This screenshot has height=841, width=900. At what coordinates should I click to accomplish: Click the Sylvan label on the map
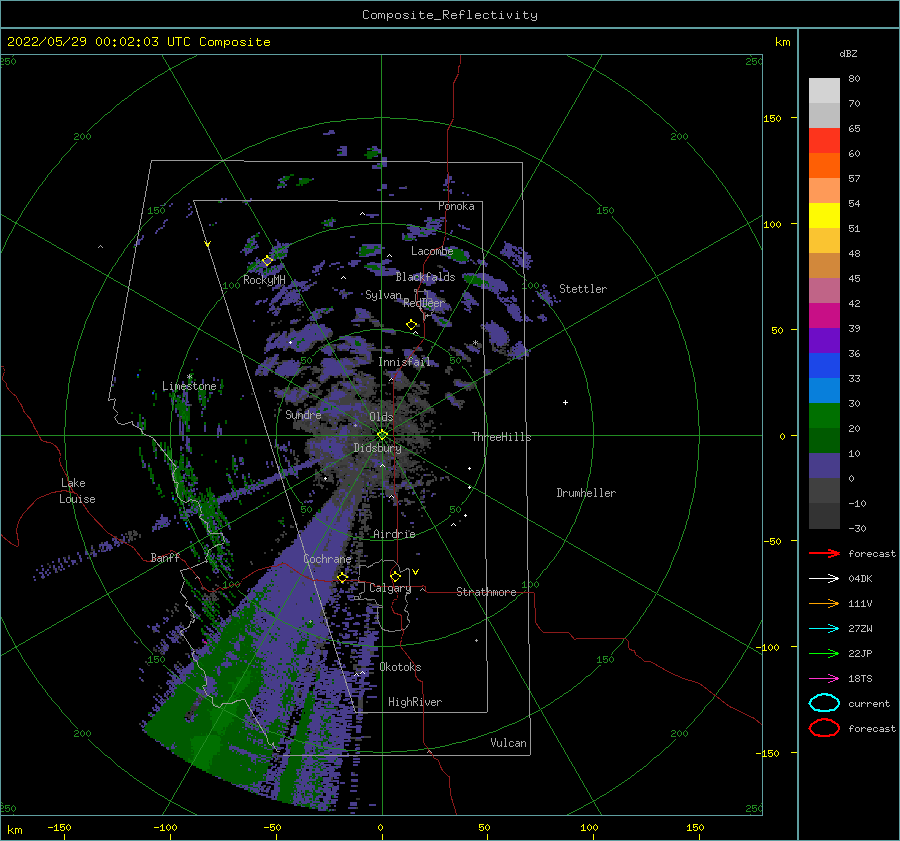(383, 295)
